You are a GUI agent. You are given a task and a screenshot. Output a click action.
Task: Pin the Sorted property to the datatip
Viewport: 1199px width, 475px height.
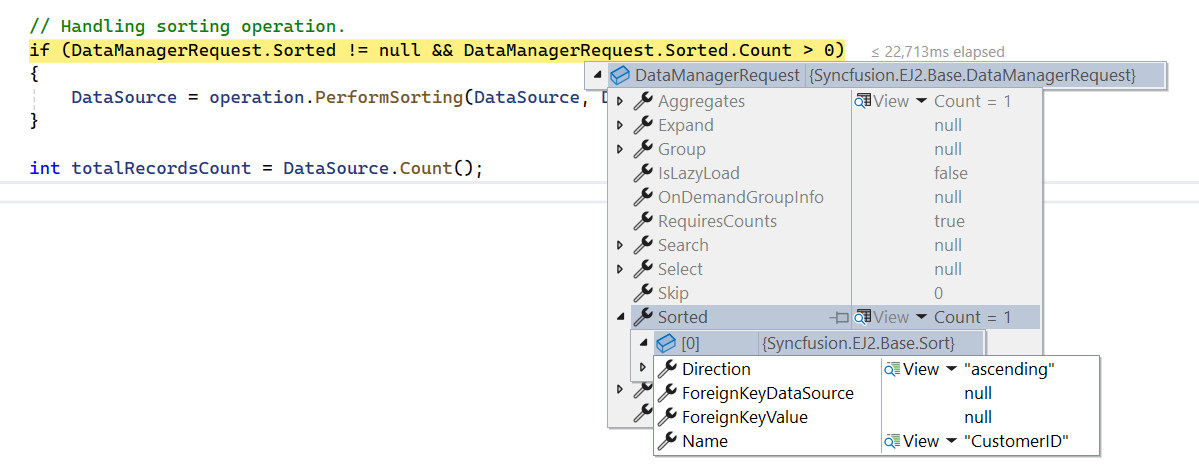[839, 317]
